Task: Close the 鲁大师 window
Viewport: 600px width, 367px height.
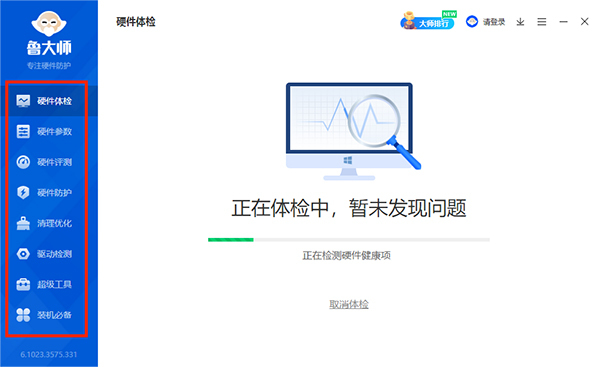Action: [584, 21]
